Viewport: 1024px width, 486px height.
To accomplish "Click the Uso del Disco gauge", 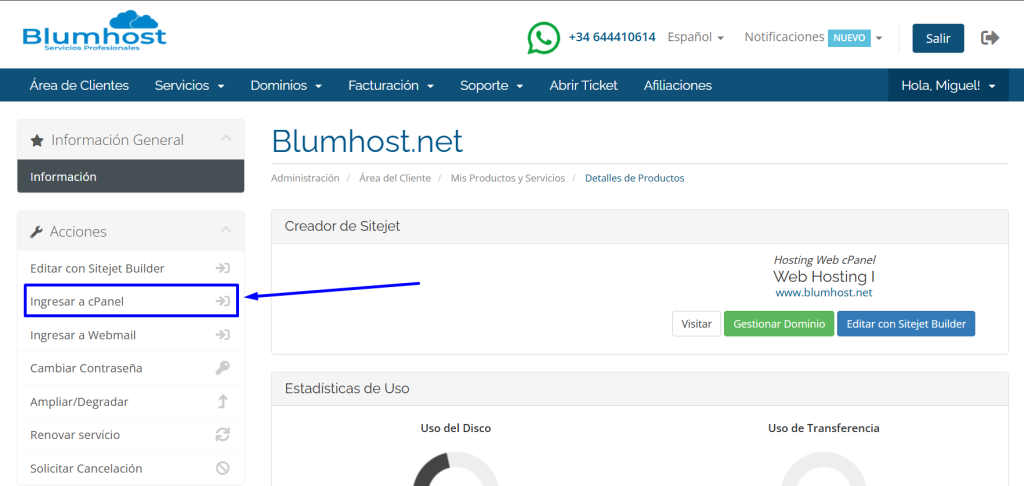I will [456, 470].
